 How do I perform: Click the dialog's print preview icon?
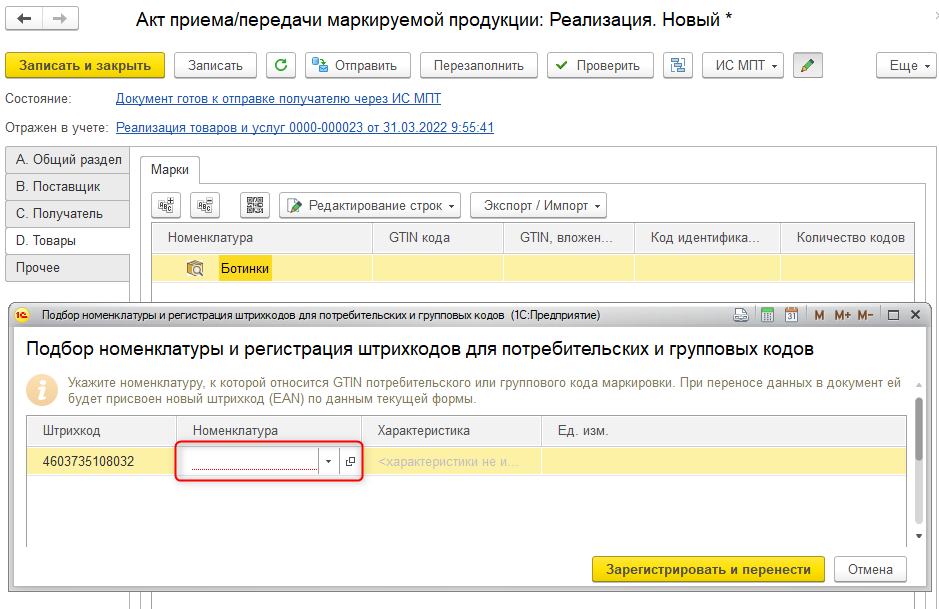[741, 315]
